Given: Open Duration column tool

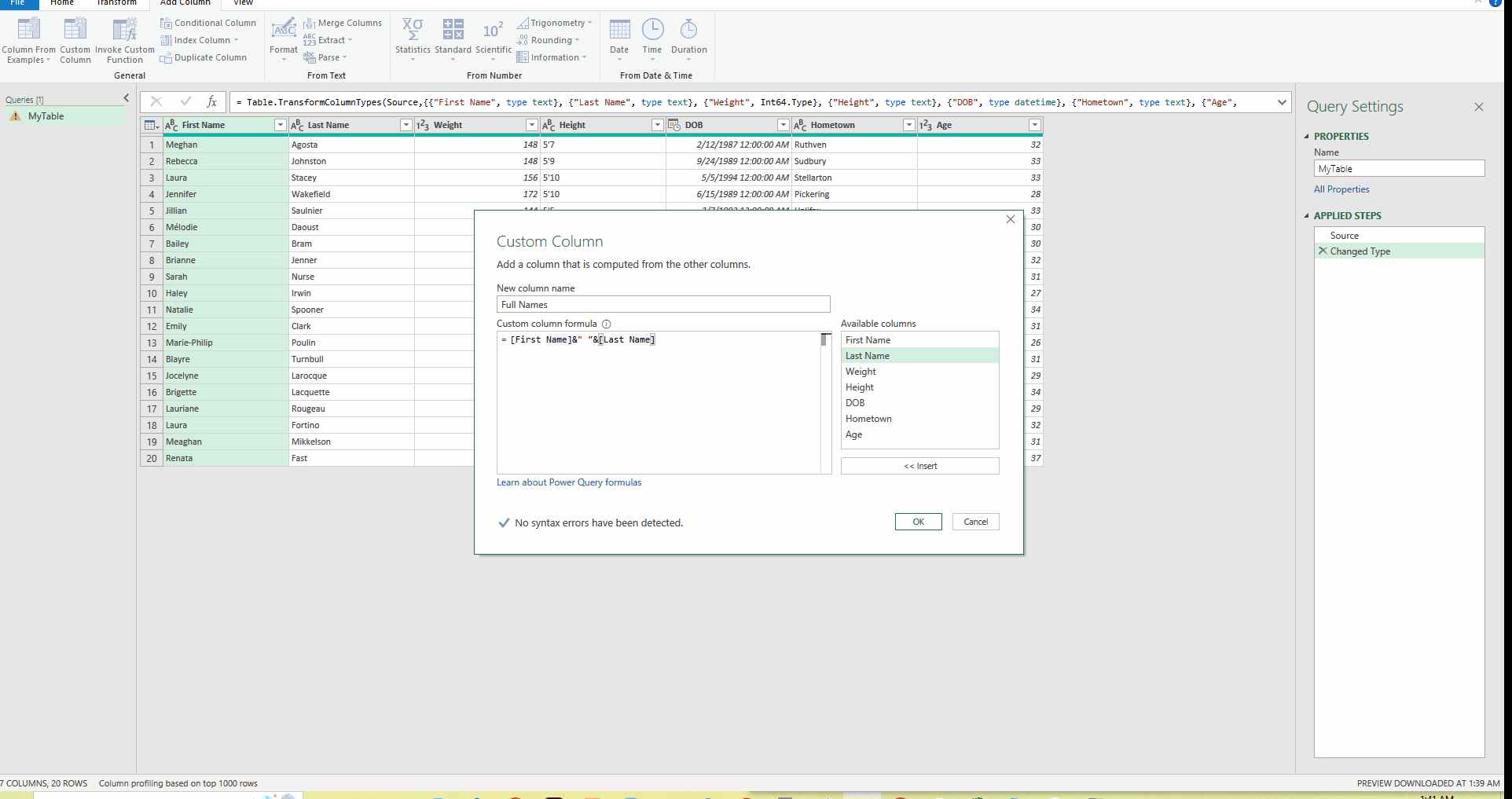Looking at the screenshot, I should tap(689, 39).
